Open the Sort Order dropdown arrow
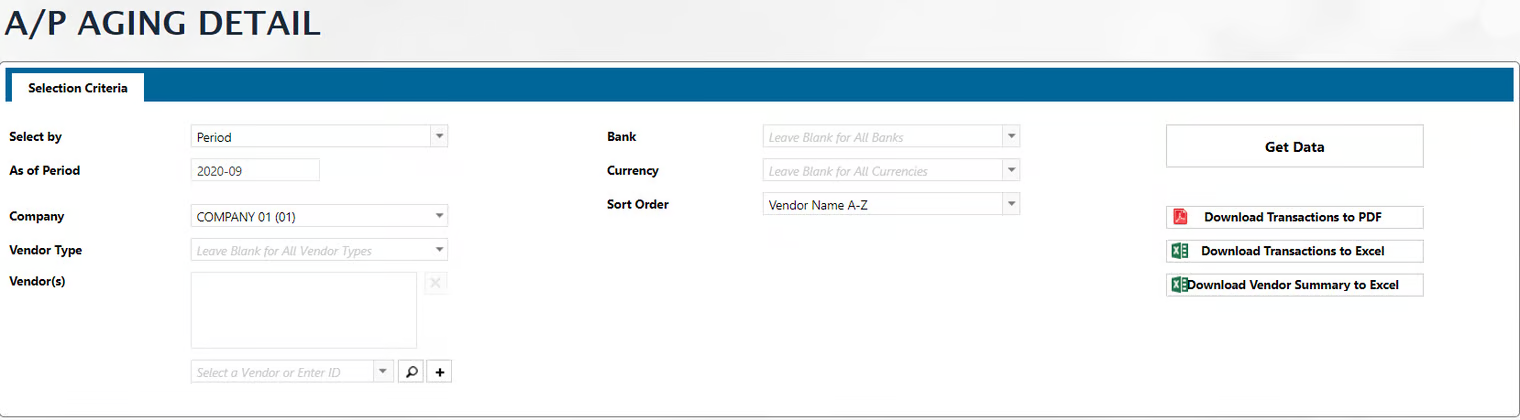Screen dimensions: 1520x420 click(1010, 205)
